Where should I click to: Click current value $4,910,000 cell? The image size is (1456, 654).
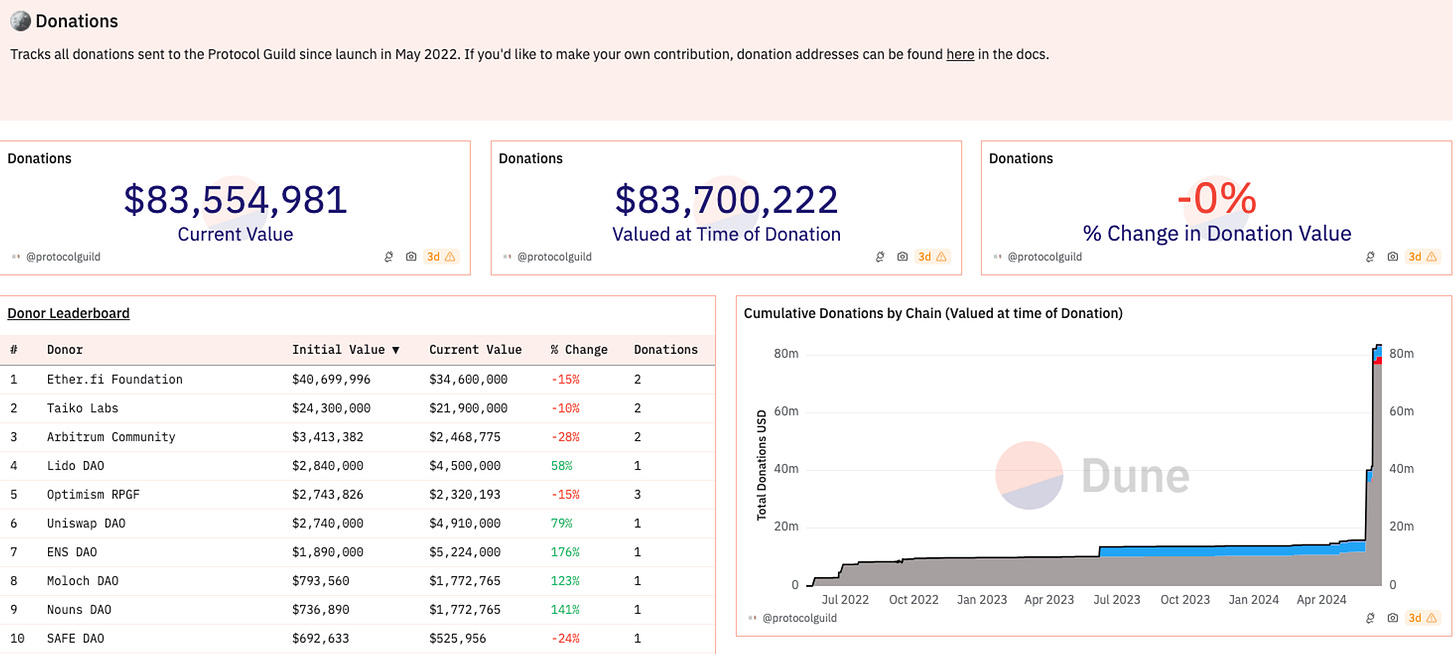[464, 523]
